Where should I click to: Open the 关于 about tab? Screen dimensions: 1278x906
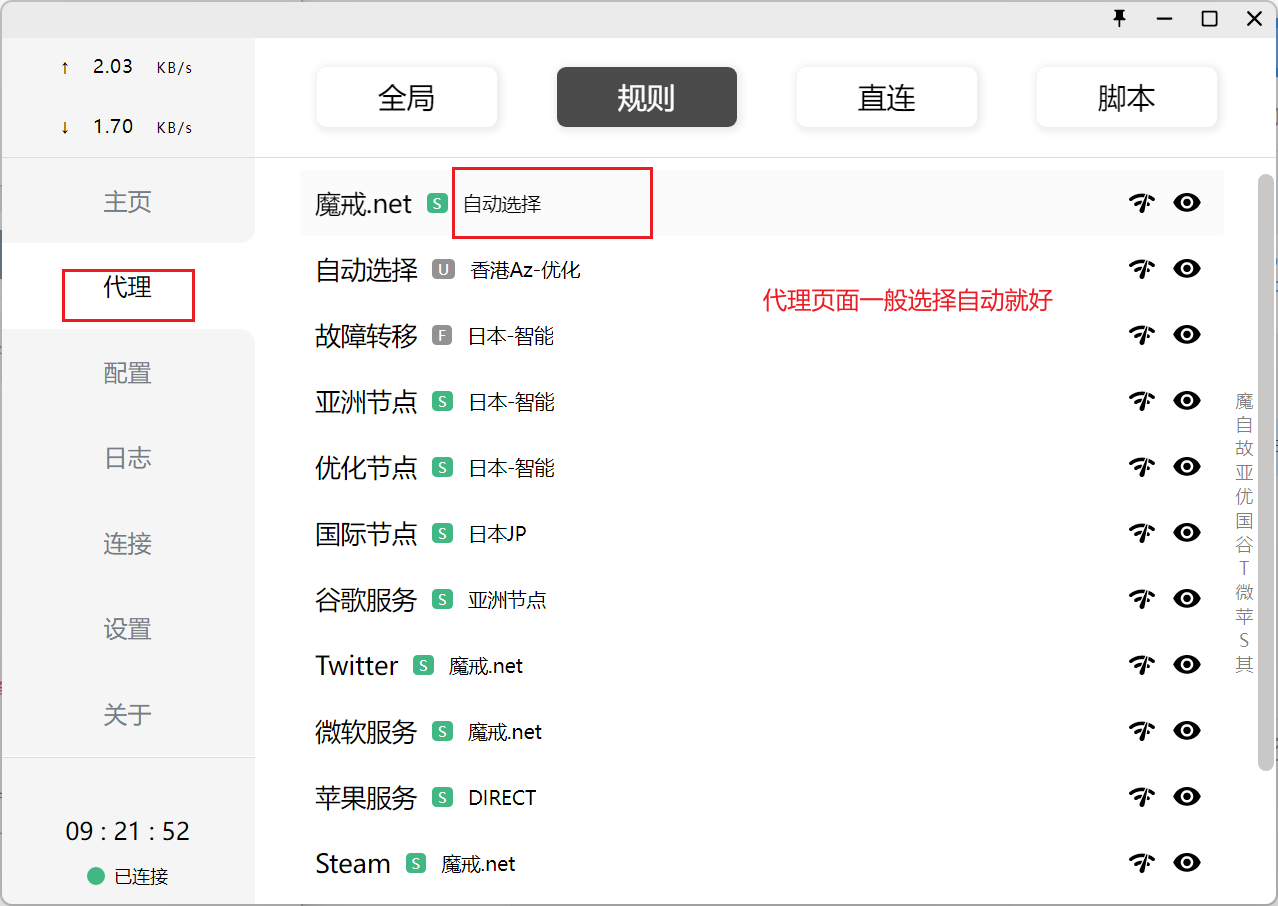pyautogui.click(x=128, y=715)
